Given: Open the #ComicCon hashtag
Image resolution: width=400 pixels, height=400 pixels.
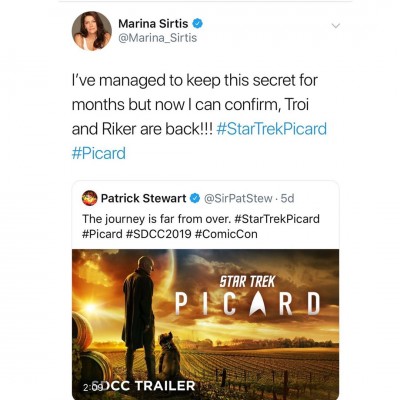Looking at the screenshot, I should point(226,234).
